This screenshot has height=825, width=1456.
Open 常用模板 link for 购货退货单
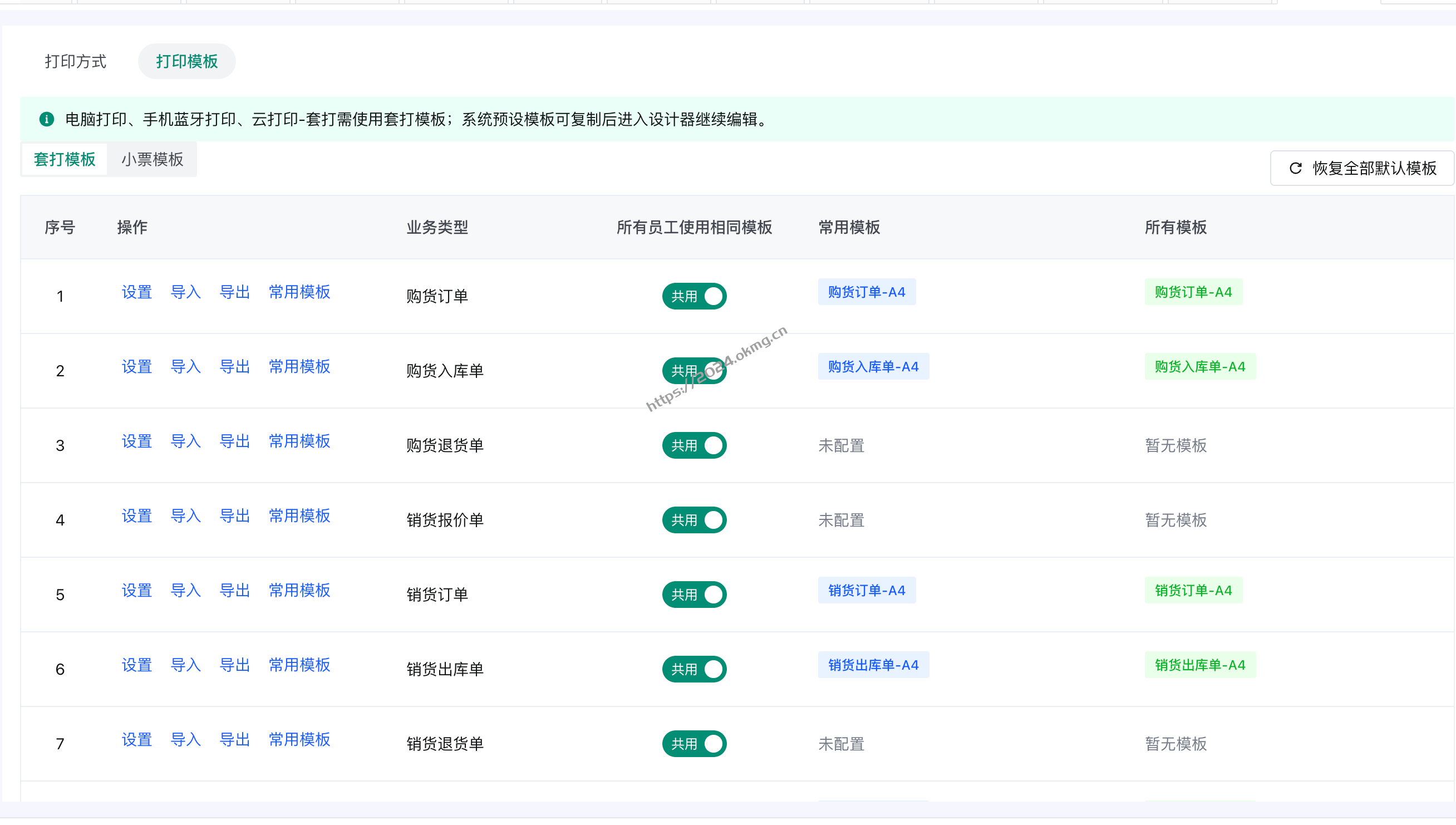[299, 441]
